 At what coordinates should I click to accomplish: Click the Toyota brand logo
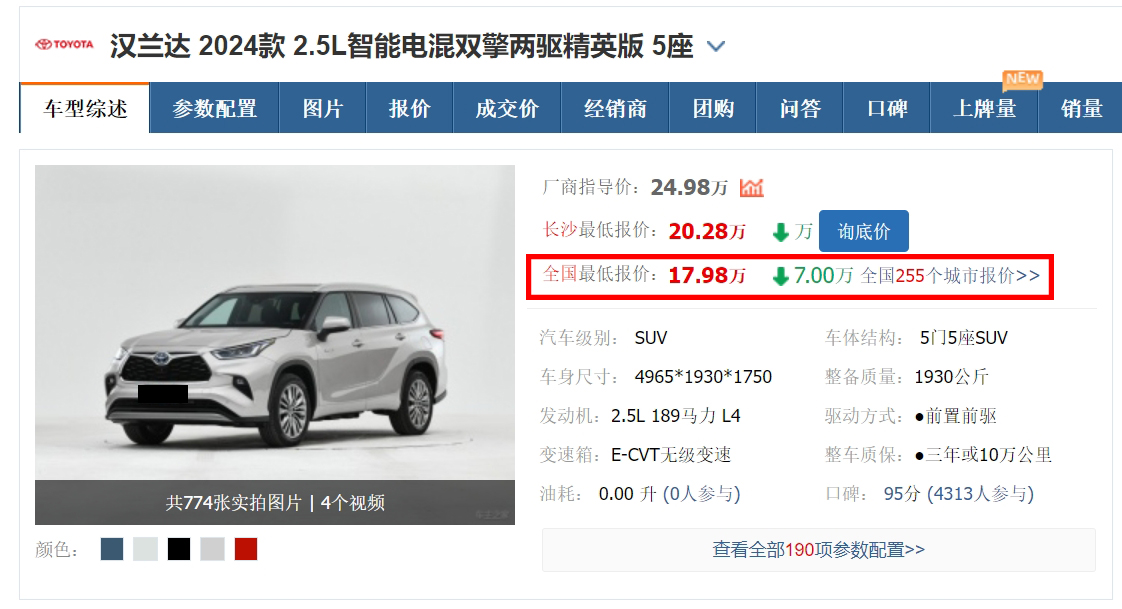click(x=64, y=44)
